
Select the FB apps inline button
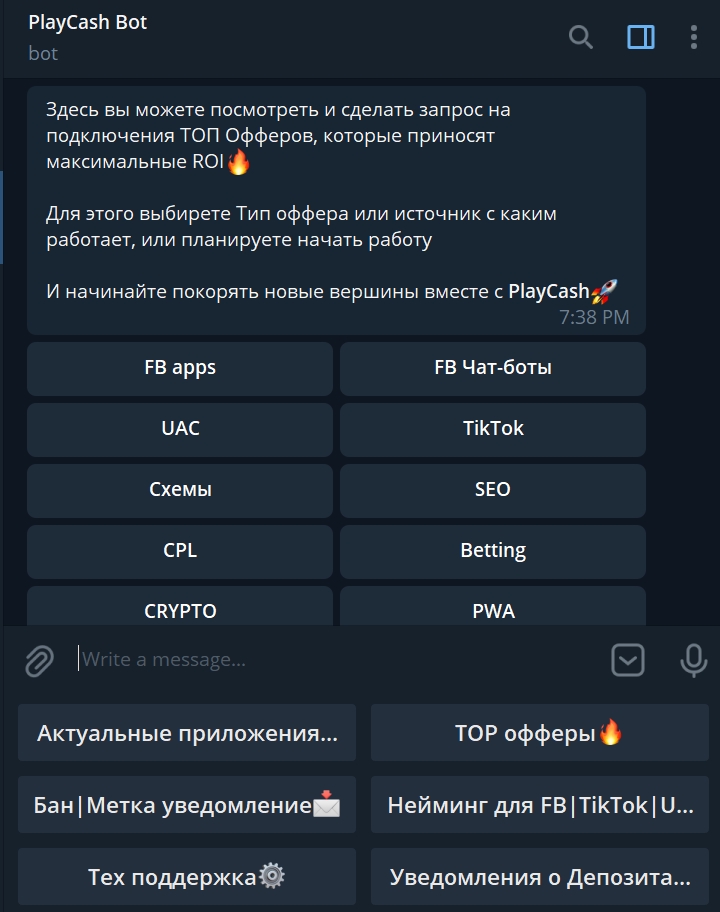click(180, 369)
